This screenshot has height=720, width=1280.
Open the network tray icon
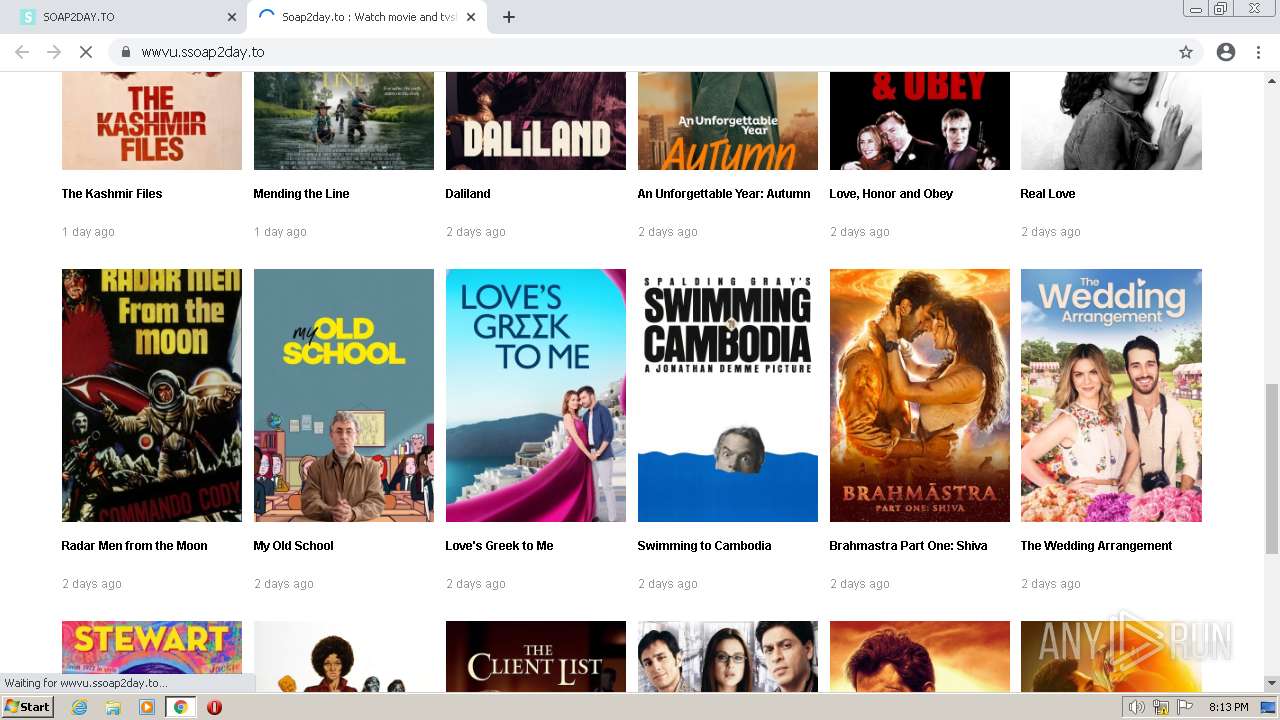1161,707
